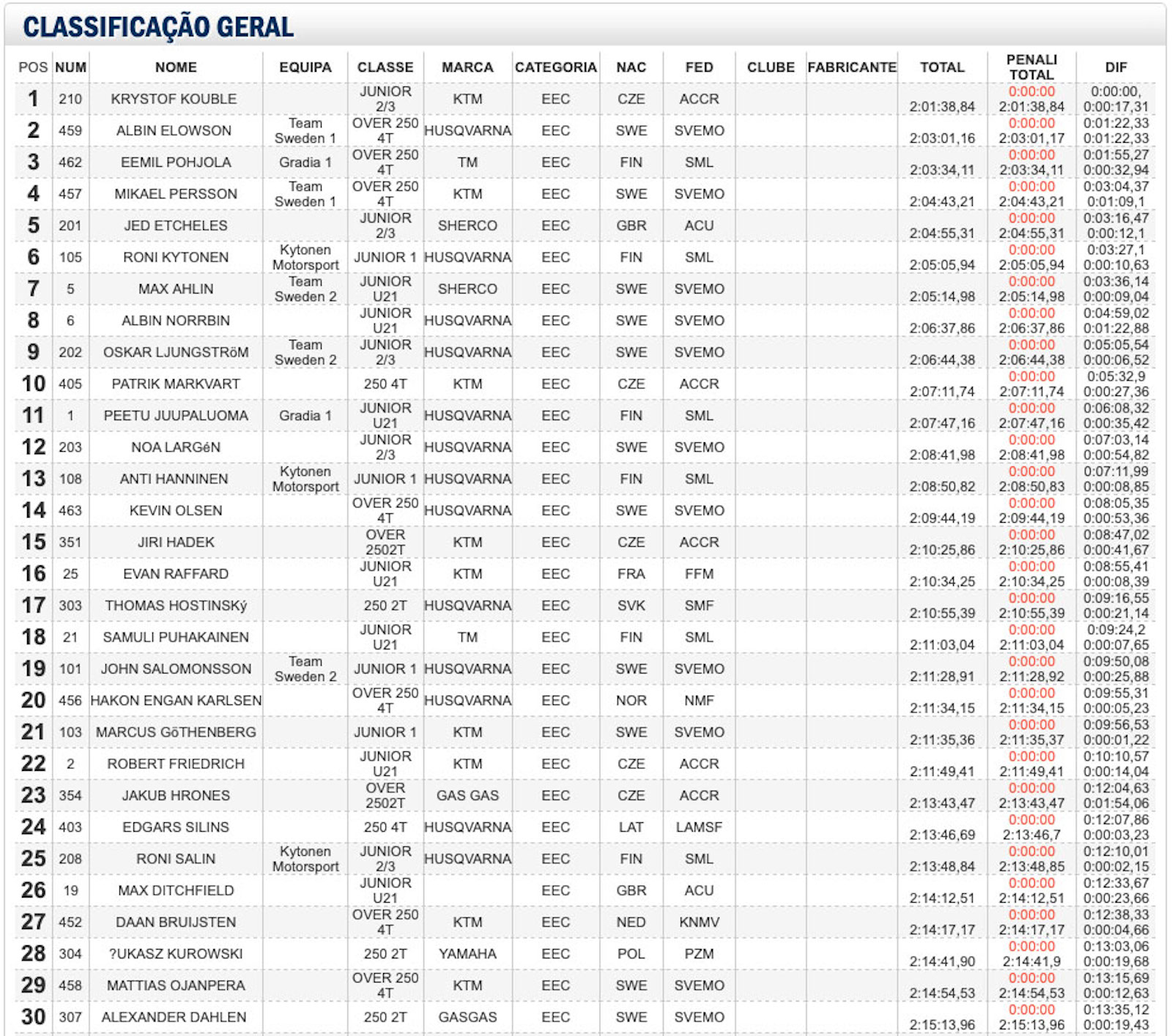Select rider name RONI SALIN
Viewport: 1172px width, 1036px height.
[x=176, y=859]
